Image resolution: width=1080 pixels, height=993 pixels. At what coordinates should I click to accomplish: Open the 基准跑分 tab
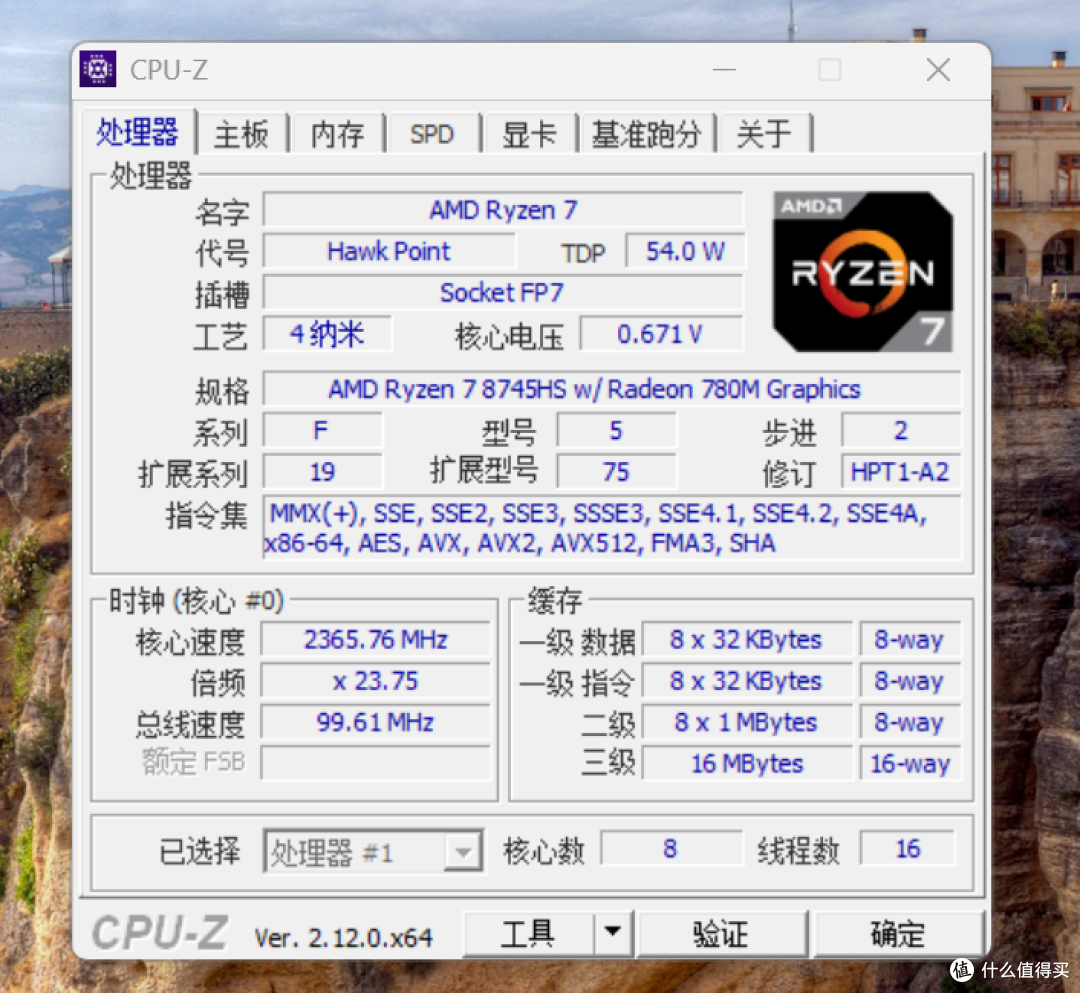(646, 134)
